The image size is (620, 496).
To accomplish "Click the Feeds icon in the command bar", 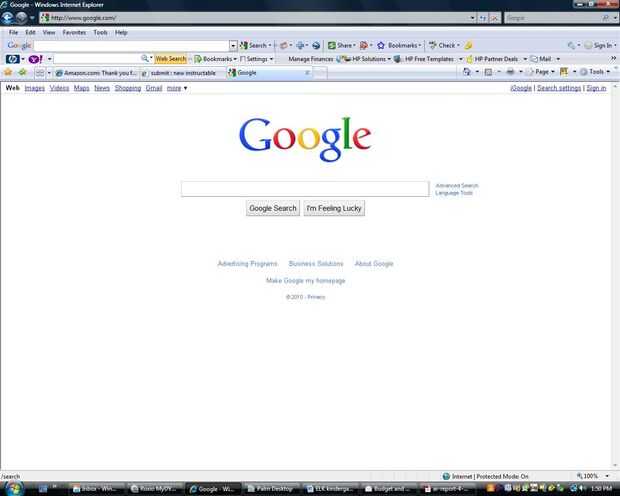I will 489,72.
